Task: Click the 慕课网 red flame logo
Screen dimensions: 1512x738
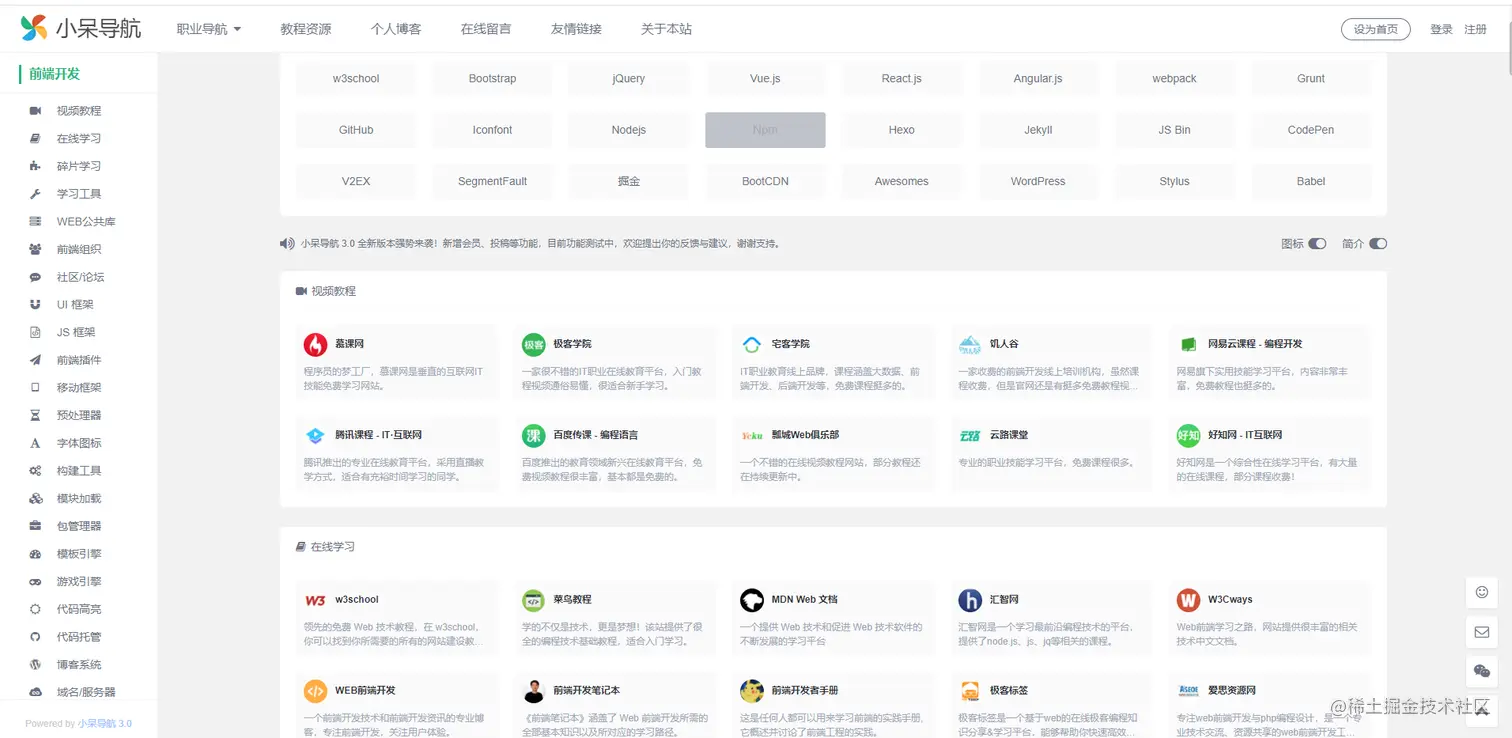Action: click(315, 345)
